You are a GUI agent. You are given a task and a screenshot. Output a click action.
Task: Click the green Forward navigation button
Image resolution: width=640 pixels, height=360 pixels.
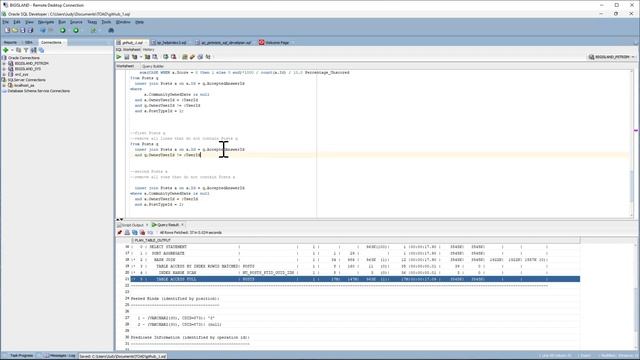coord(76,30)
